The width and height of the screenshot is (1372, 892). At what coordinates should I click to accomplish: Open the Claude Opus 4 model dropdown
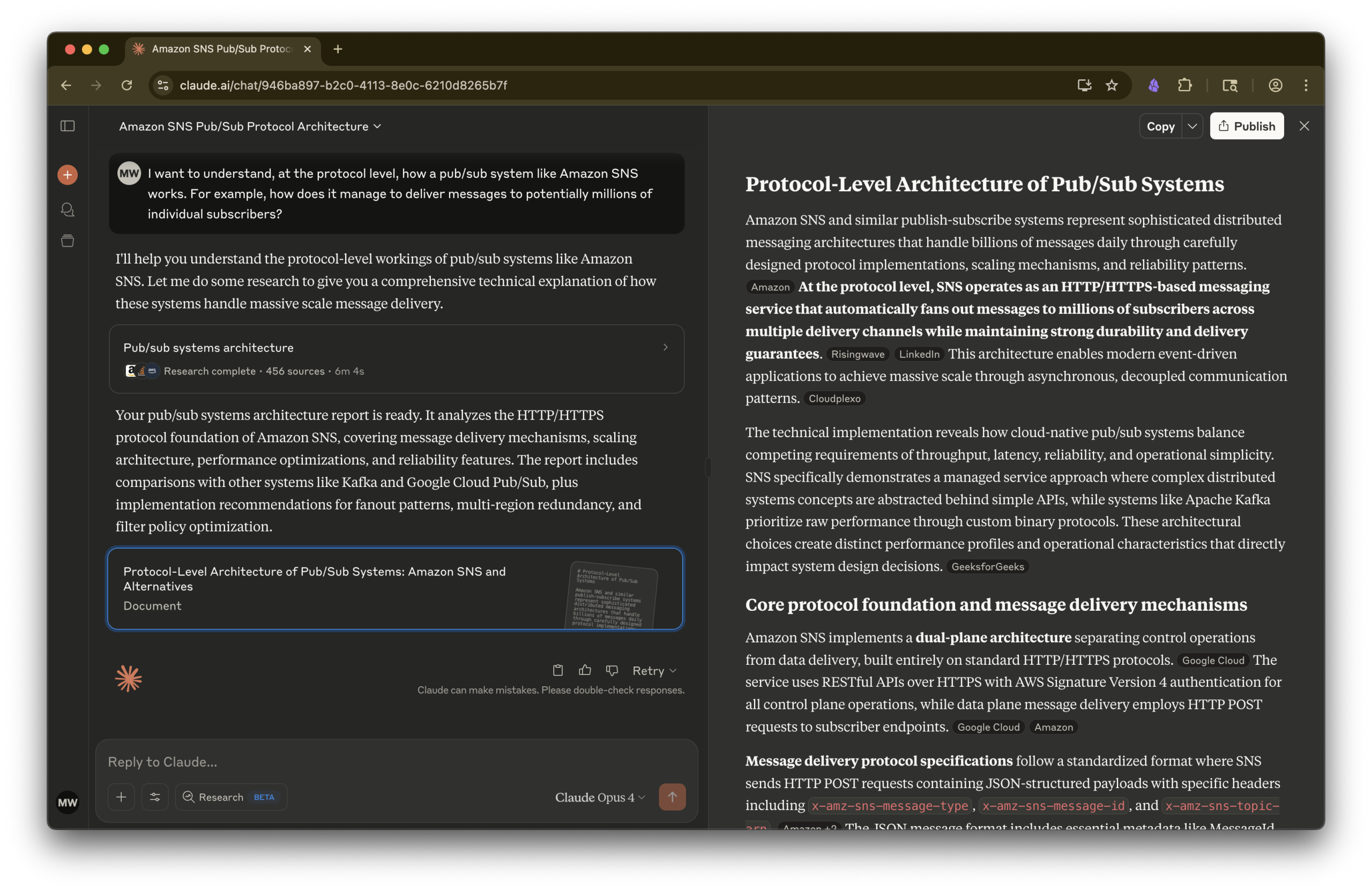[x=600, y=797]
